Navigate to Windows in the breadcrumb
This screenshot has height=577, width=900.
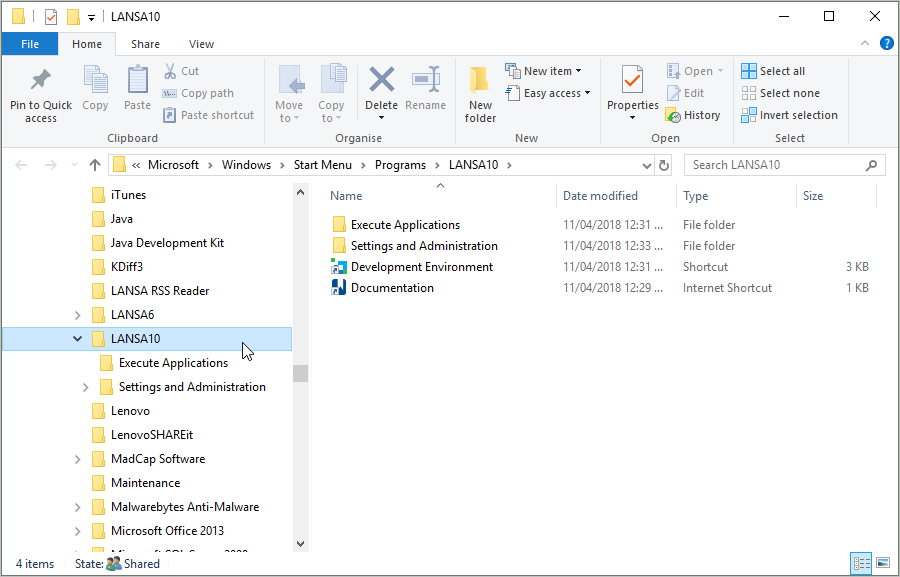click(246, 165)
